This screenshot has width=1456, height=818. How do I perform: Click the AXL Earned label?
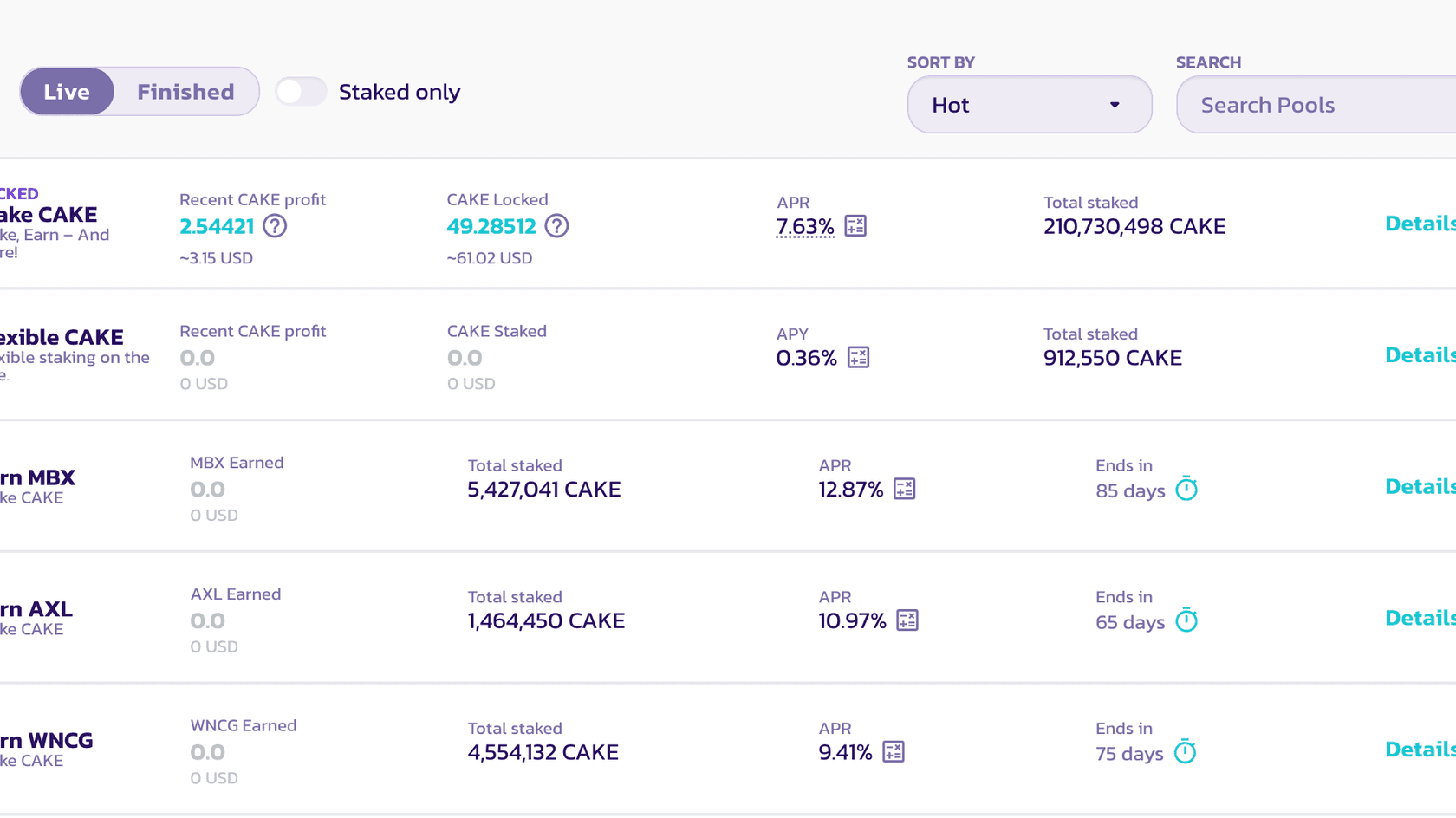tap(236, 594)
